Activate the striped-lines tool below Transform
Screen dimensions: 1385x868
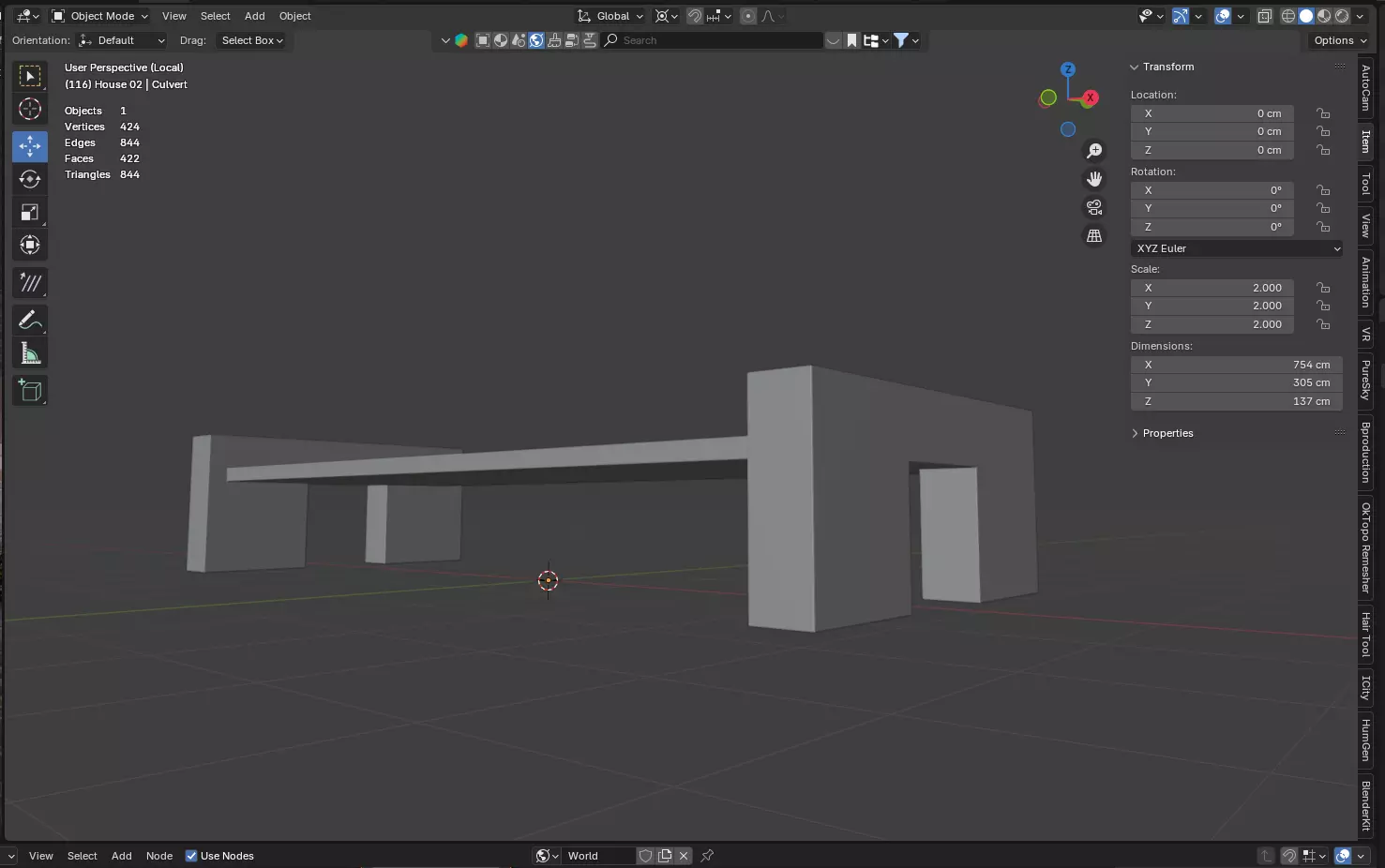click(x=30, y=282)
